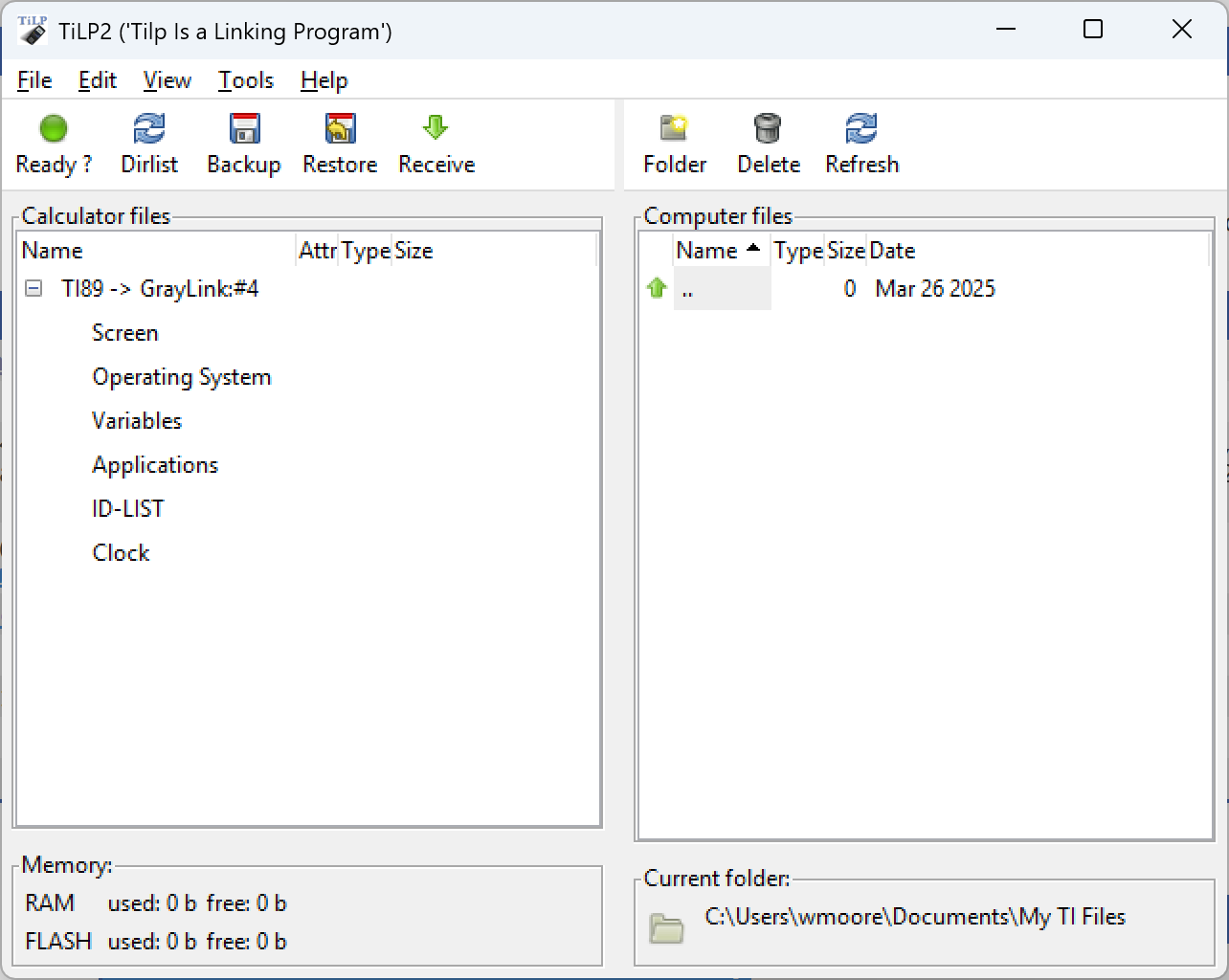1229x980 pixels.
Task: Click calculator files Type column header
Action: click(366, 251)
